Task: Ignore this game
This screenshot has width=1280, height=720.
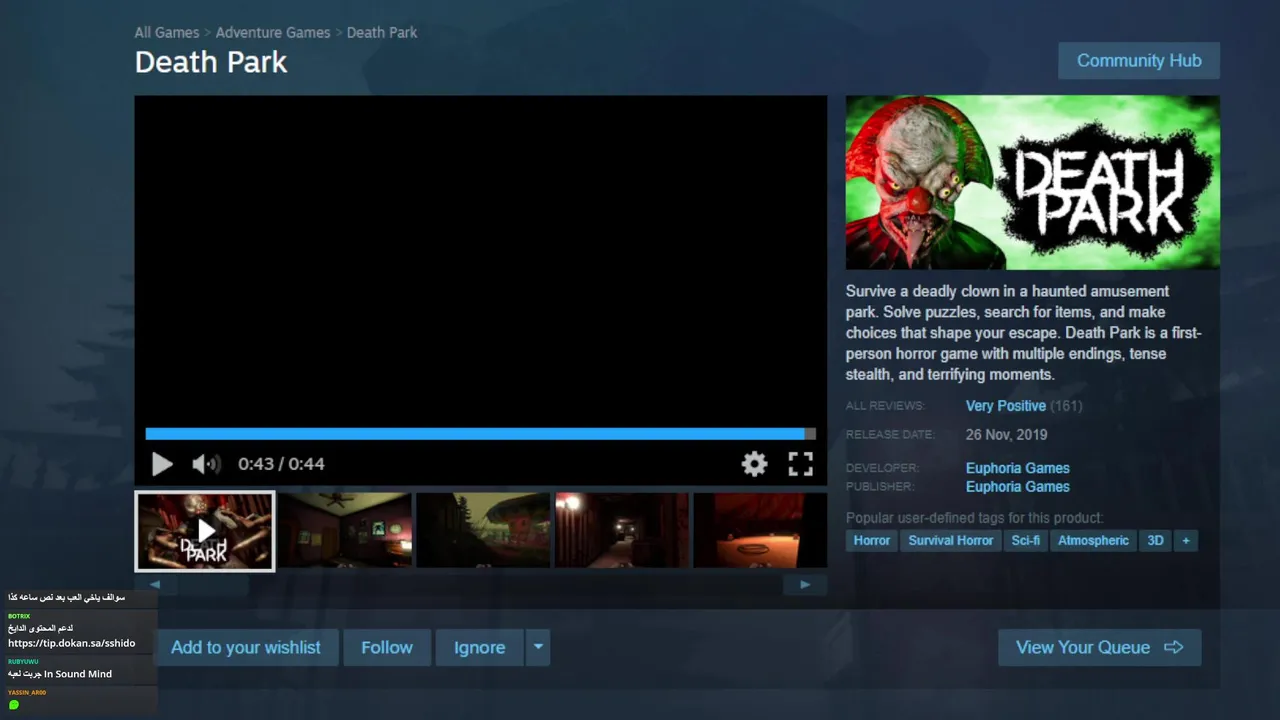Action: [480, 648]
